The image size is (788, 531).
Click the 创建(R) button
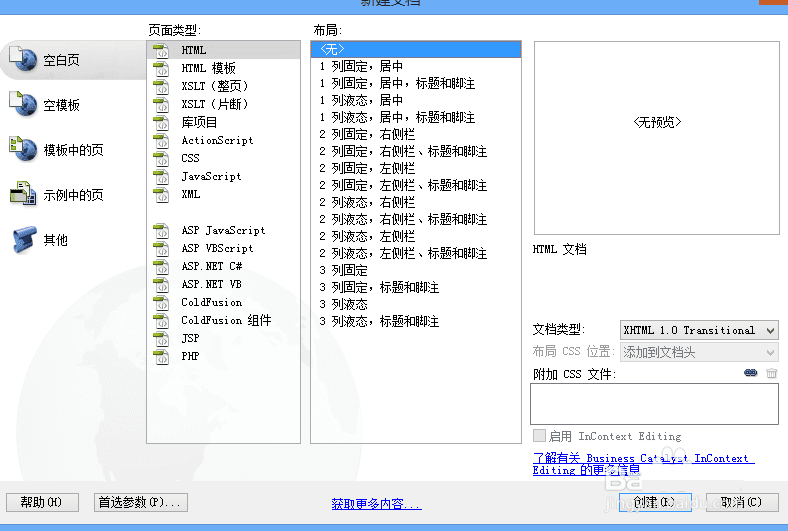click(655, 502)
